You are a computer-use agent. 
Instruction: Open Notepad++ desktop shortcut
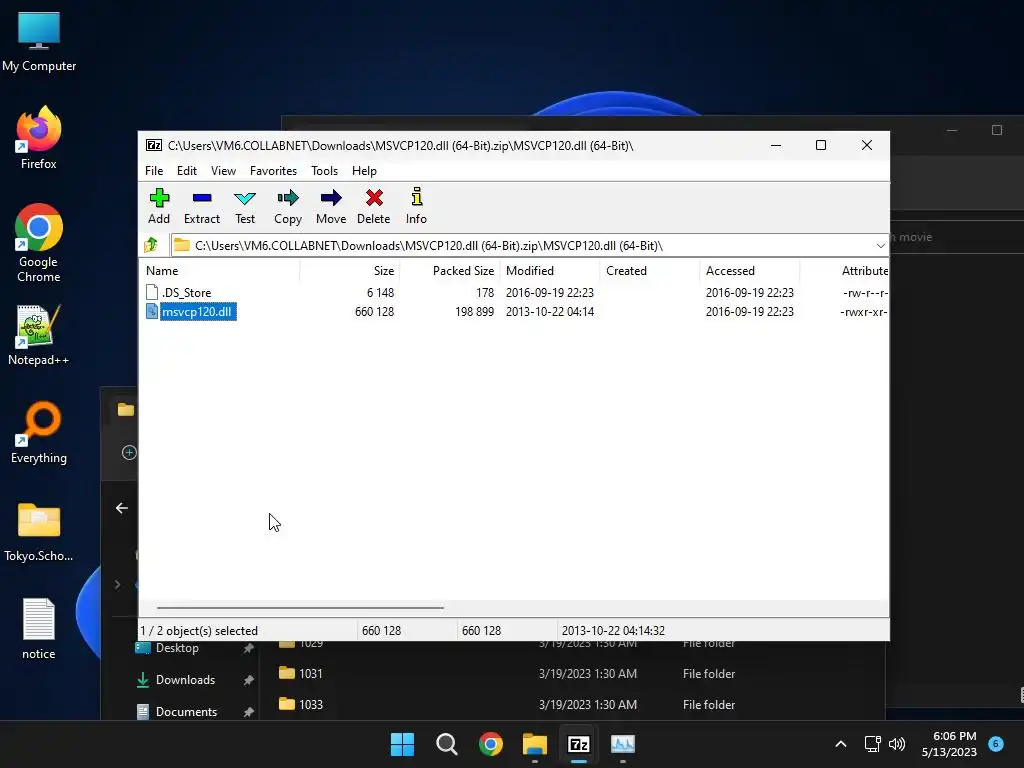pos(39,335)
